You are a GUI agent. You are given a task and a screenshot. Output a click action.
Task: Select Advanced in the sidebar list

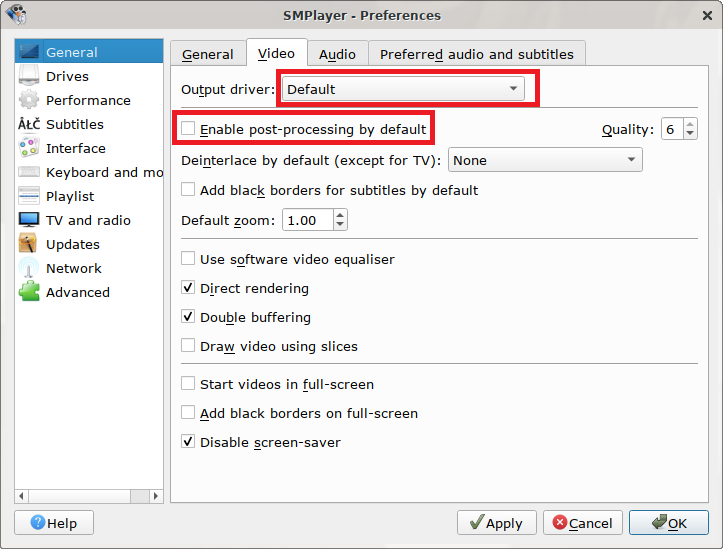89,292
